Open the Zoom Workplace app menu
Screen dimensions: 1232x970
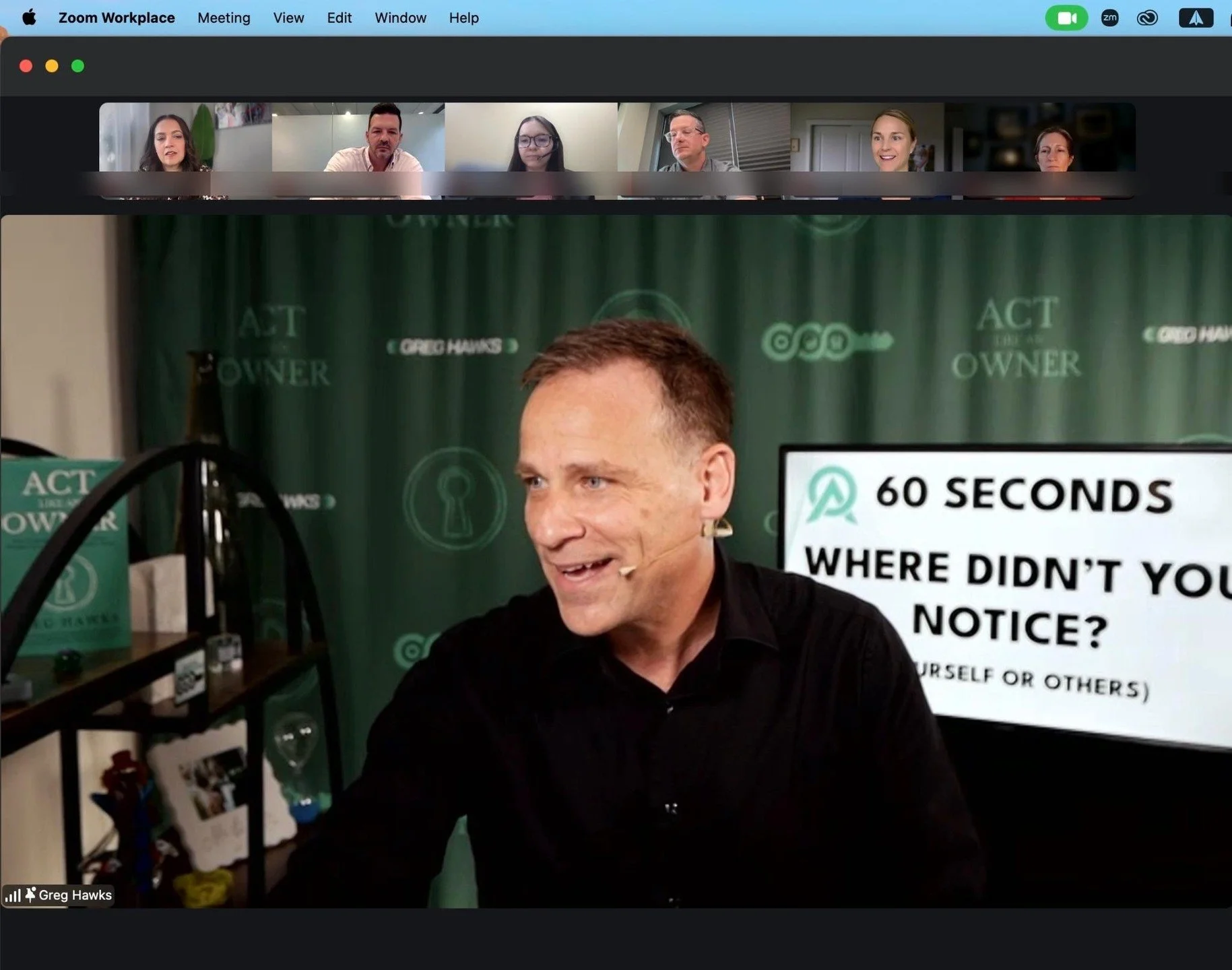[117, 18]
